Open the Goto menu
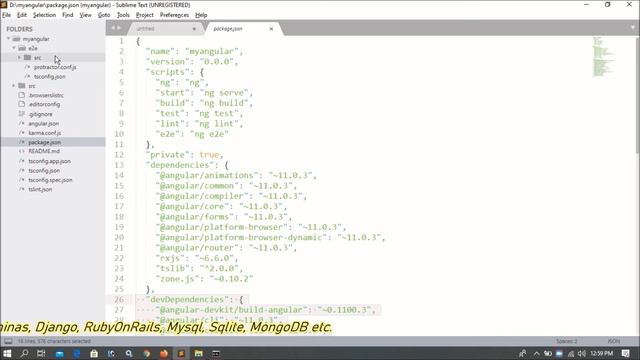Viewport: 640px width, 360px height. coord(104,15)
